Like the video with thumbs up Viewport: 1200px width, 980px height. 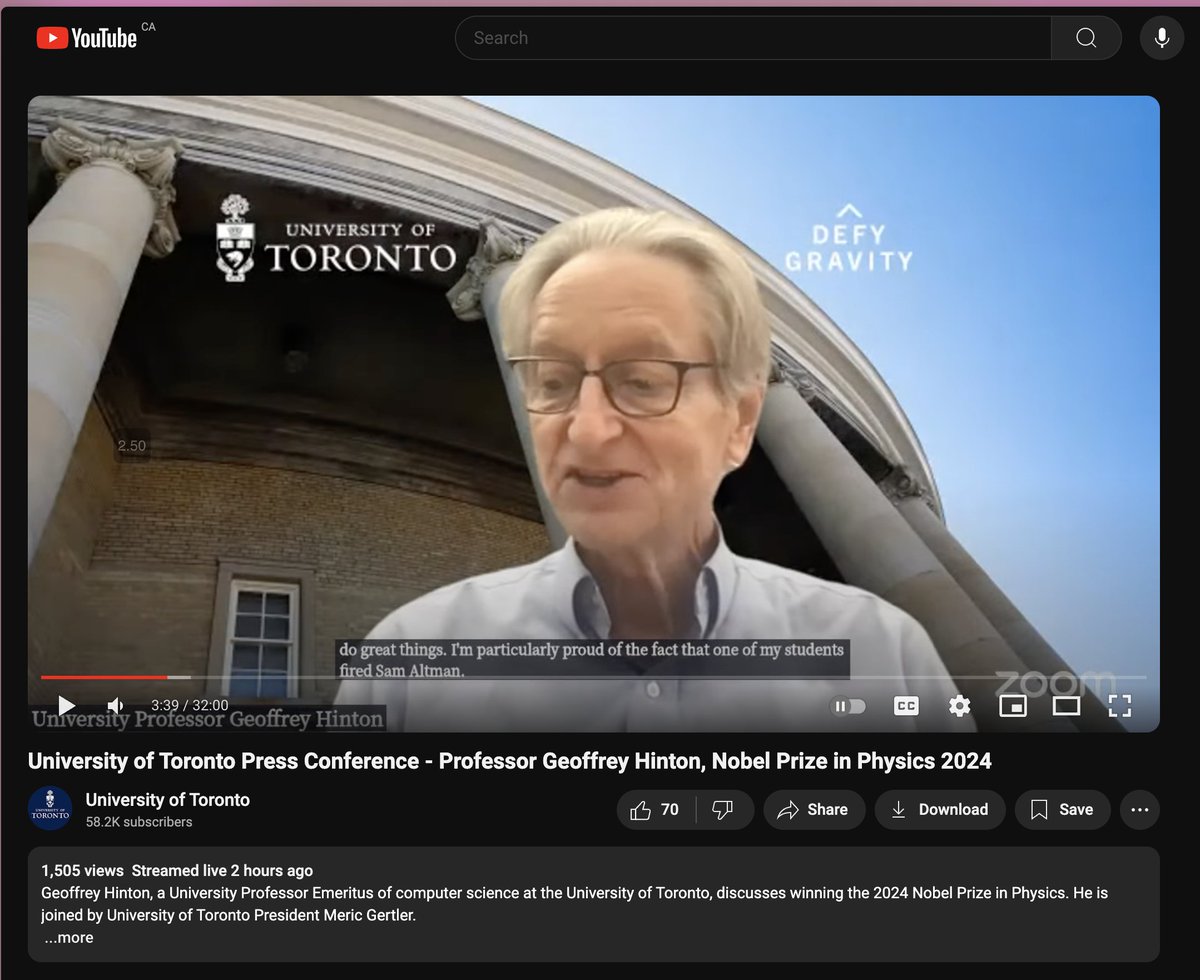(x=654, y=810)
